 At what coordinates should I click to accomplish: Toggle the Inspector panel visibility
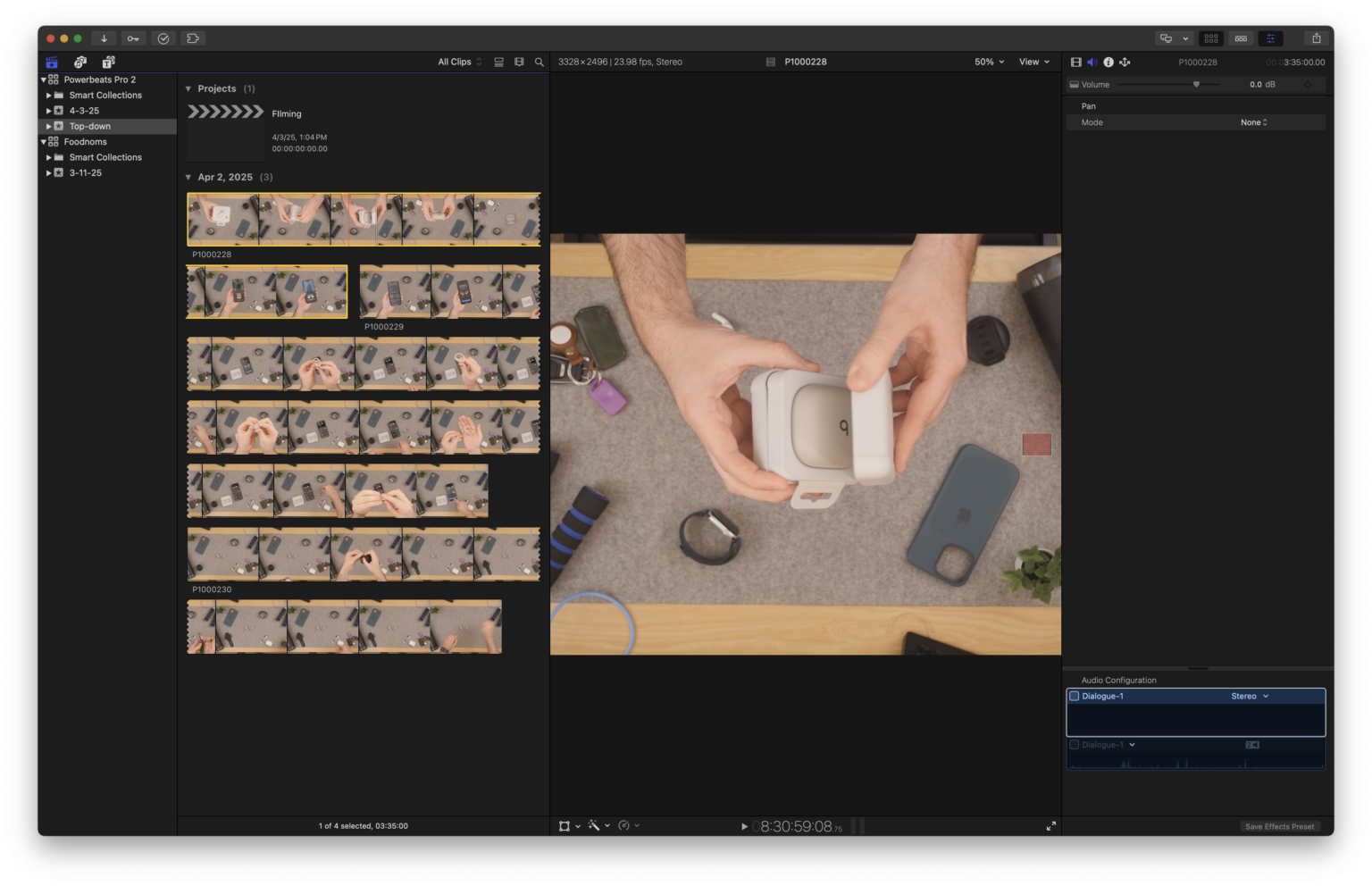click(x=1270, y=38)
